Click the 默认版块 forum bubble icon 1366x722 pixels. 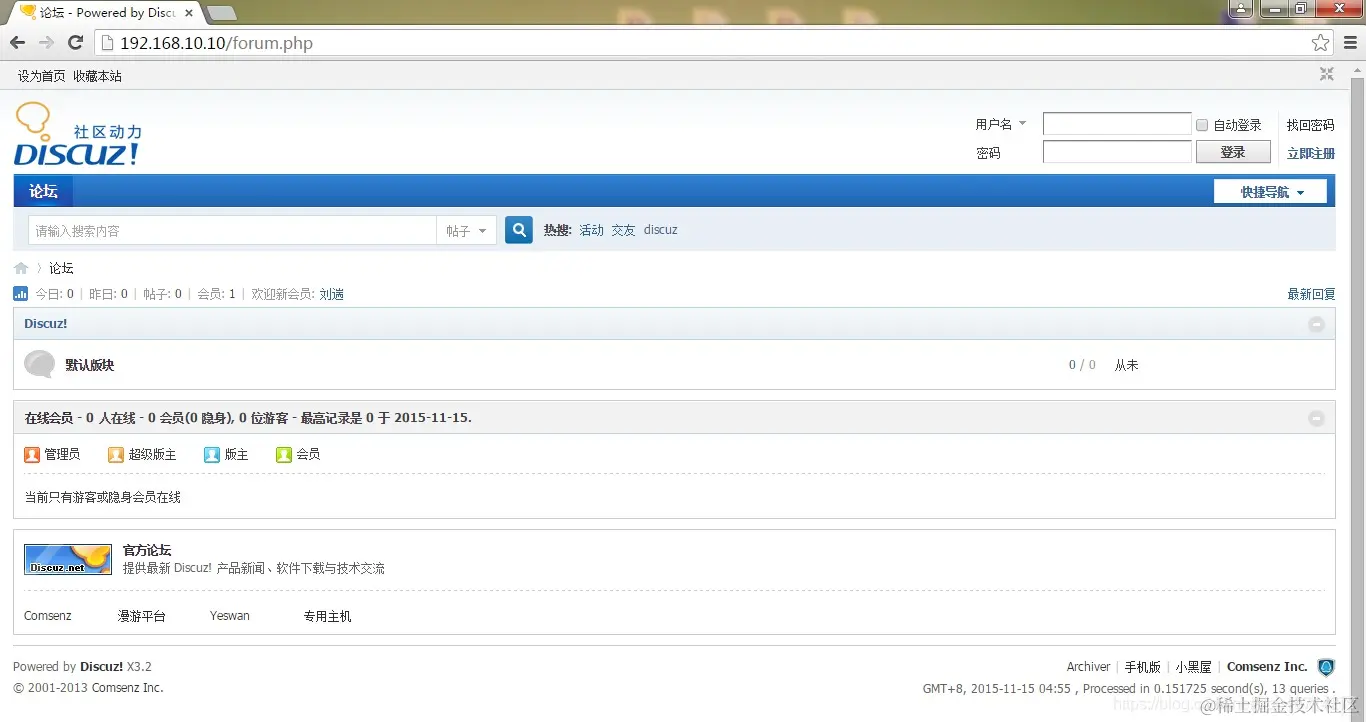(39, 364)
